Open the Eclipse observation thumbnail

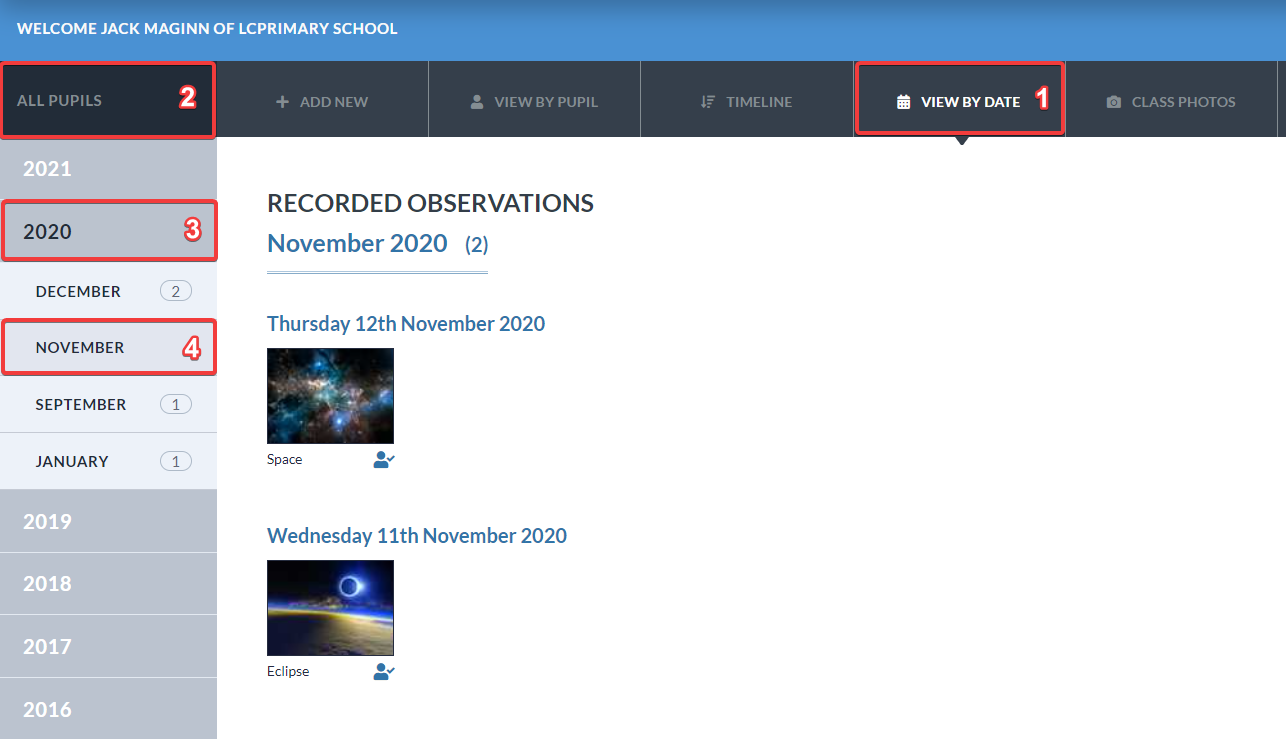(x=330, y=608)
